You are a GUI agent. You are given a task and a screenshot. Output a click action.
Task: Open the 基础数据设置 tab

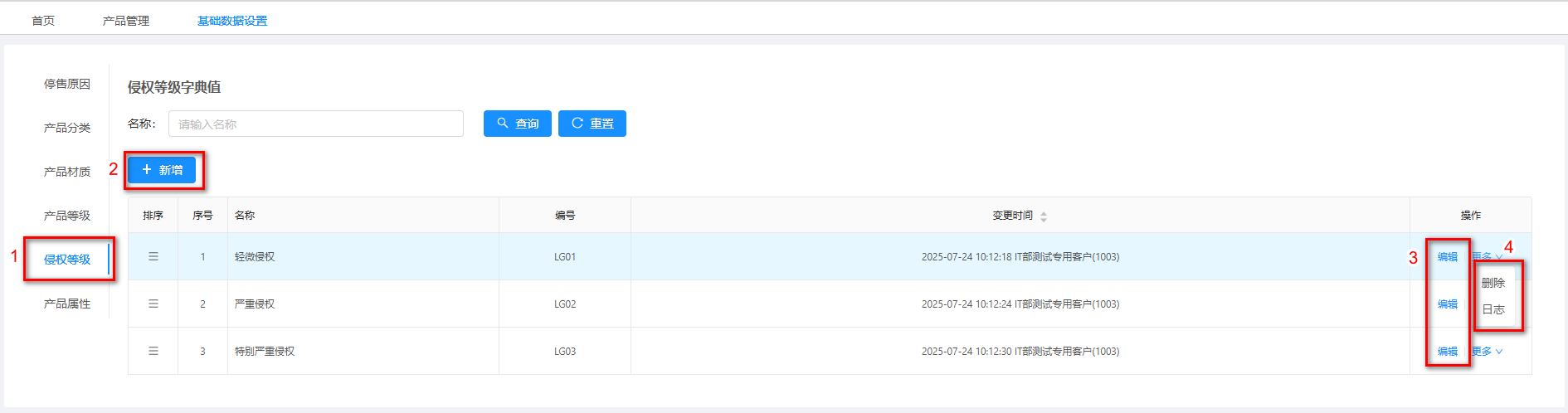(232, 21)
